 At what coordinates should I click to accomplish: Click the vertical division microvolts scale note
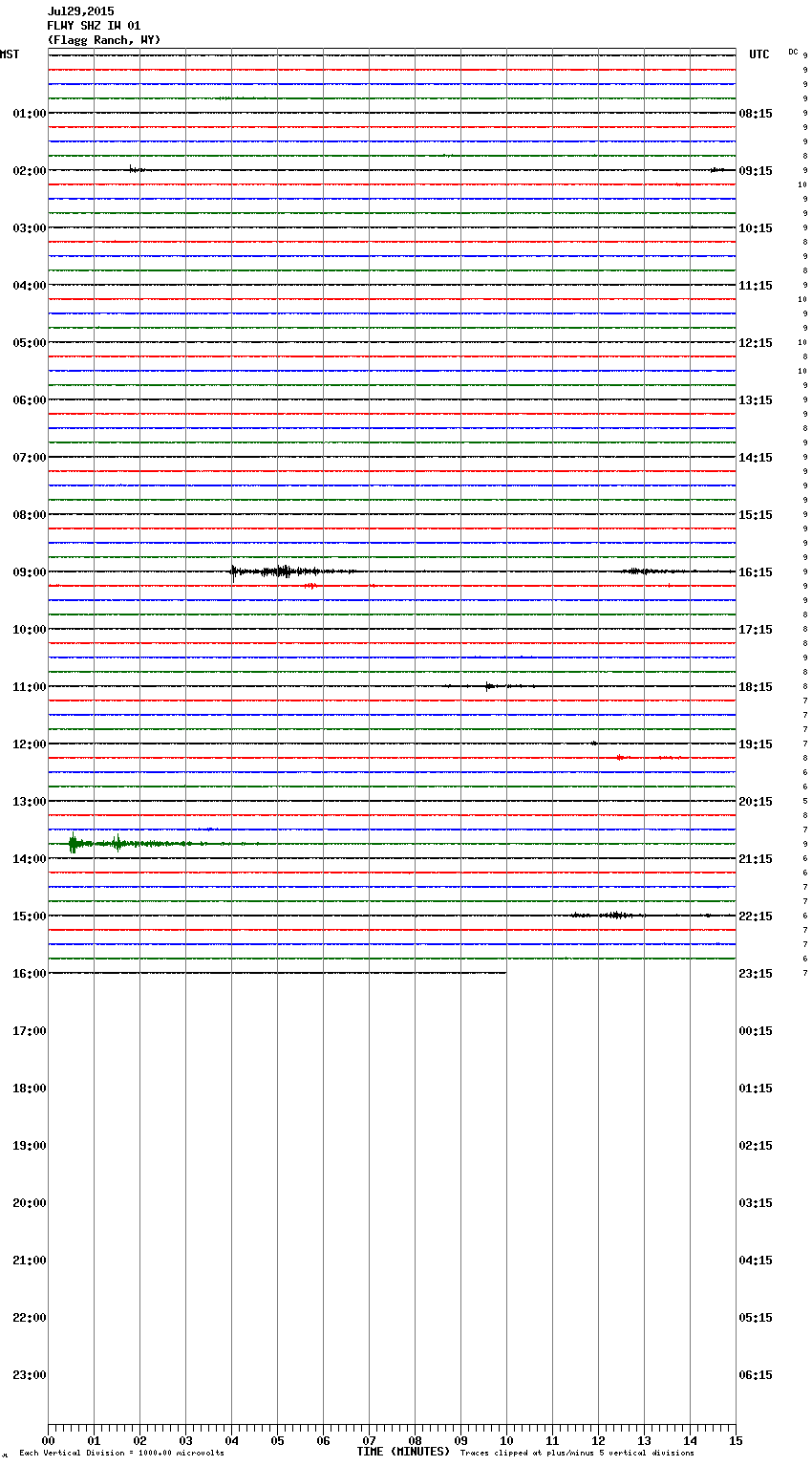[121, 1454]
